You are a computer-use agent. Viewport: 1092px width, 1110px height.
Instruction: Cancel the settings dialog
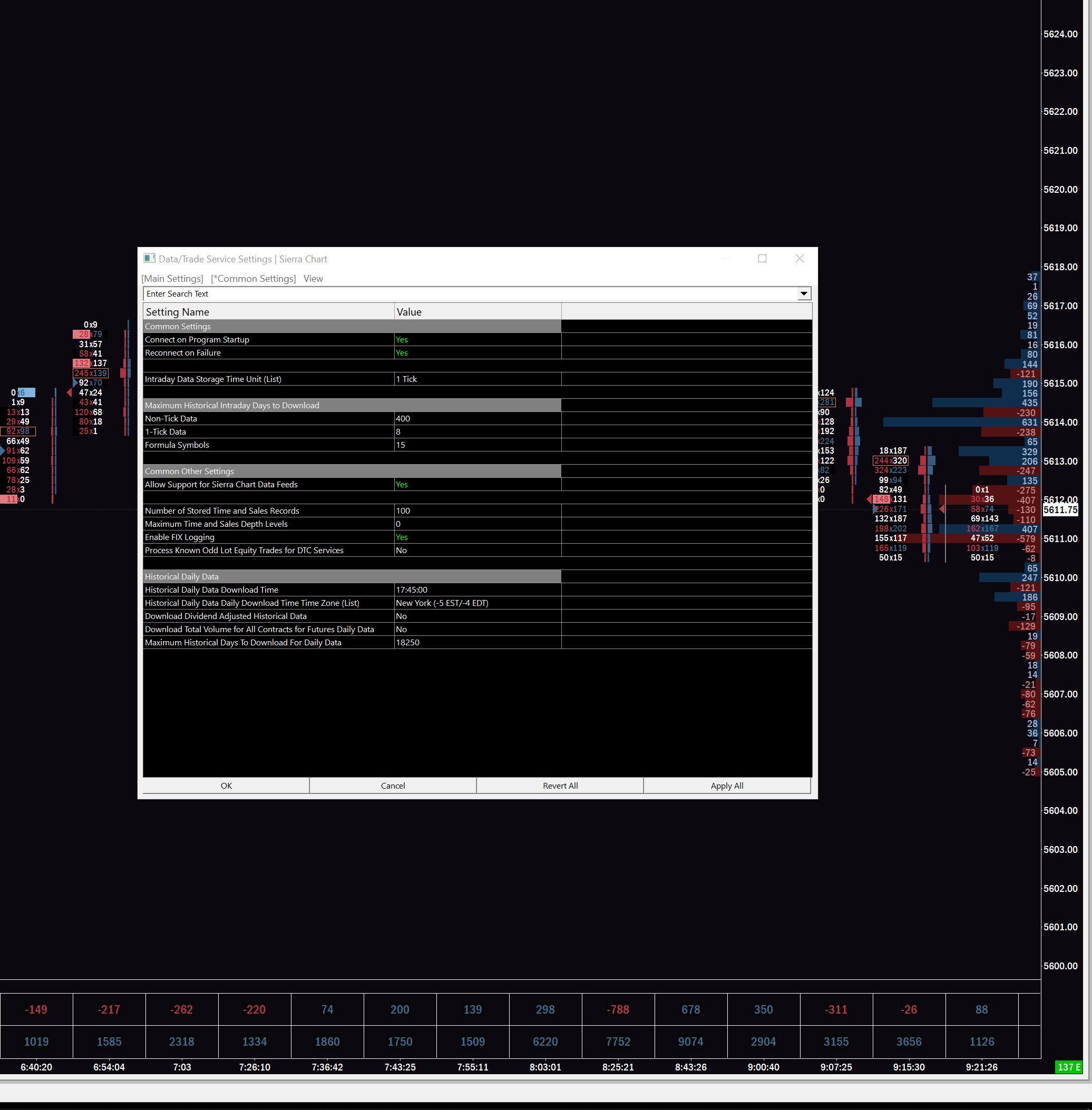[393, 785]
